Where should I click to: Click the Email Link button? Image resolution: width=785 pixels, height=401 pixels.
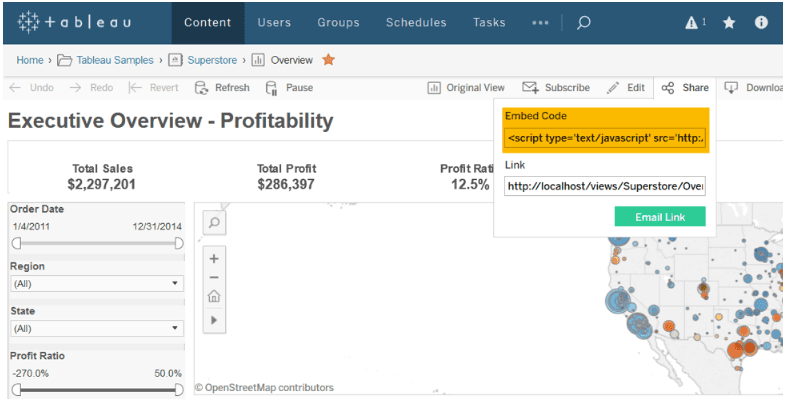click(660, 217)
